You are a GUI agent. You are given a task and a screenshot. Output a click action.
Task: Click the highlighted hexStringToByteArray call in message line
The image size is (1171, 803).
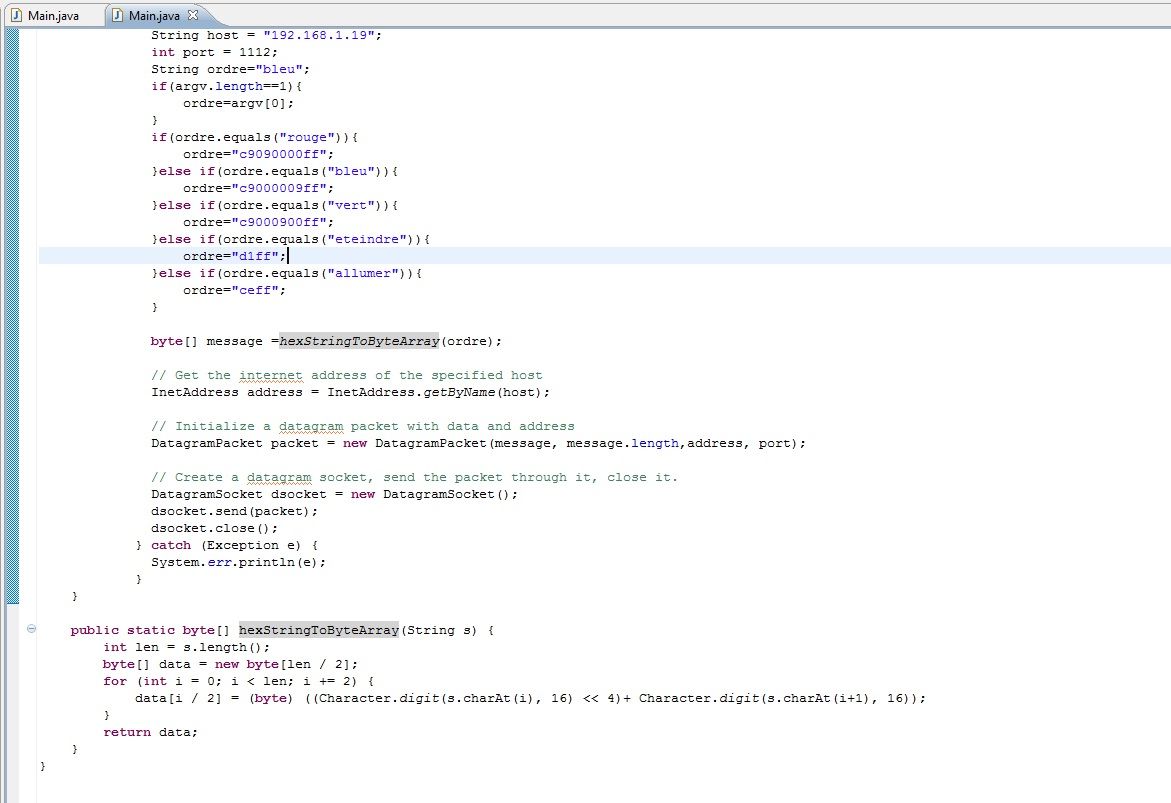[x=359, y=341]
